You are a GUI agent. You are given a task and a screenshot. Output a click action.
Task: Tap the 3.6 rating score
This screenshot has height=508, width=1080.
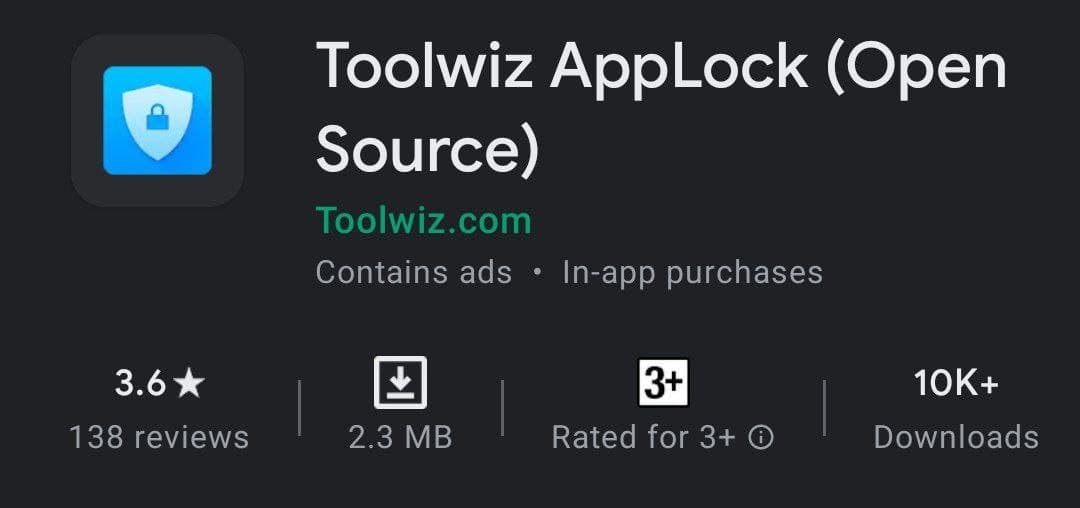(140, 383)
